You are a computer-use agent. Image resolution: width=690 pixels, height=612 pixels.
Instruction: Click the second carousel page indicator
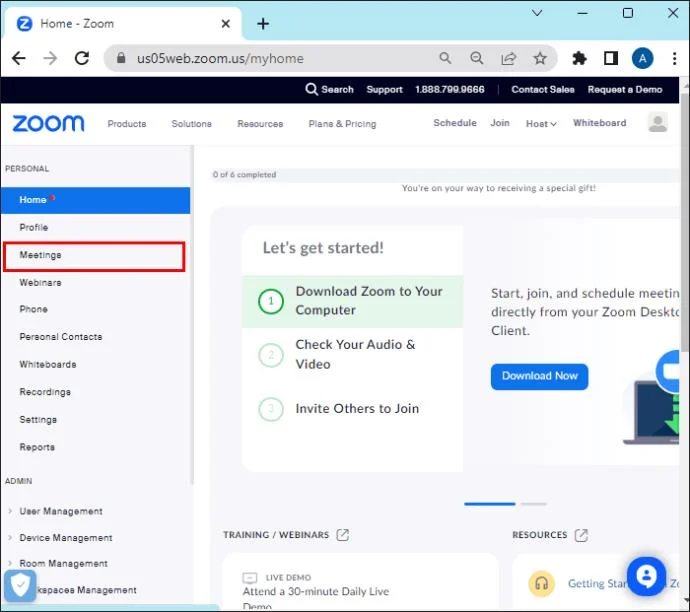(x=534, y=504)
